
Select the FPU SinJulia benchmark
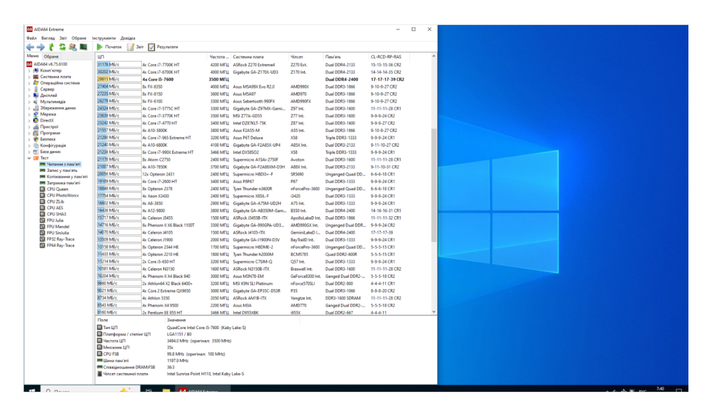pyautogui.click(x=55, y=233)
